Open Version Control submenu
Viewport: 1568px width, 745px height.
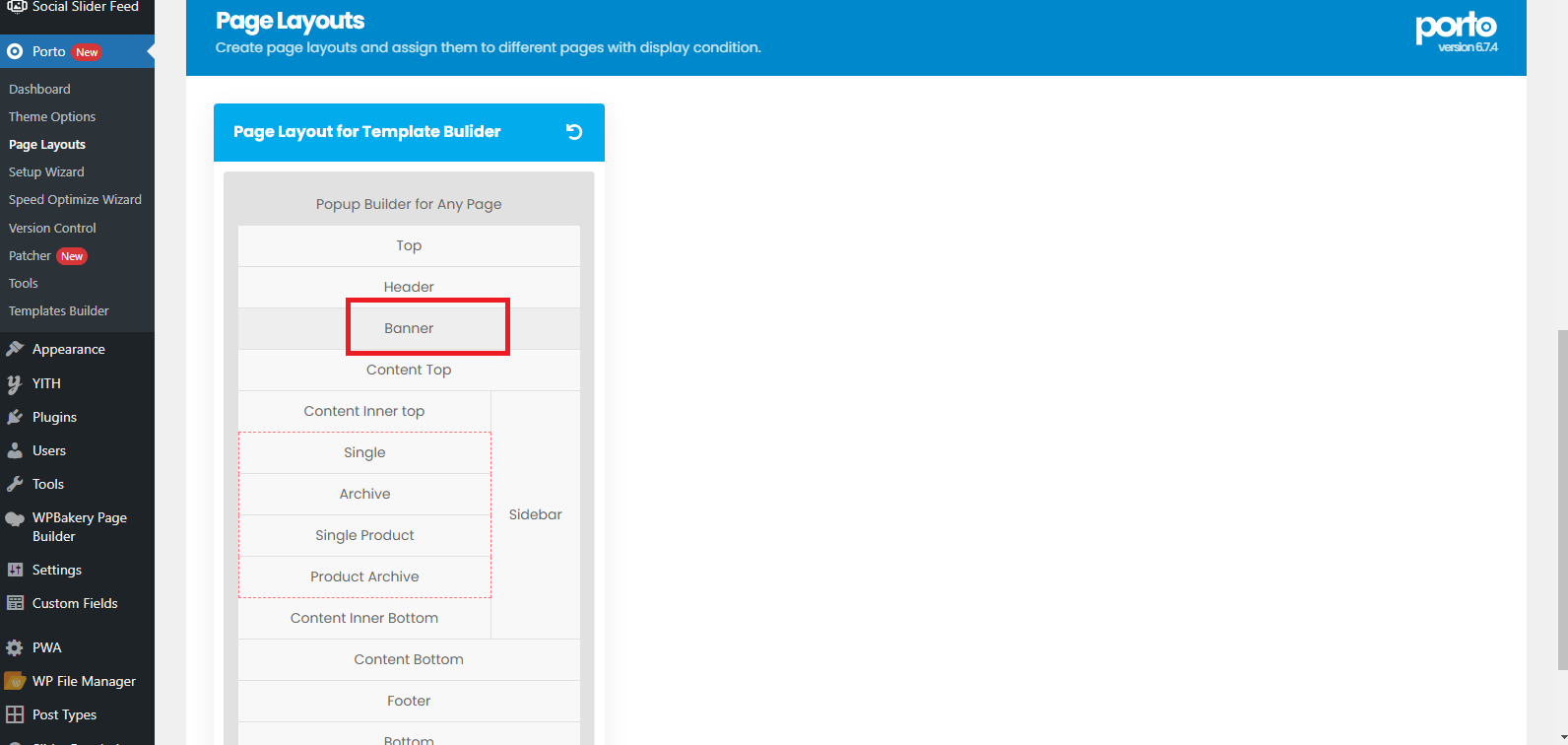(52, 228)
